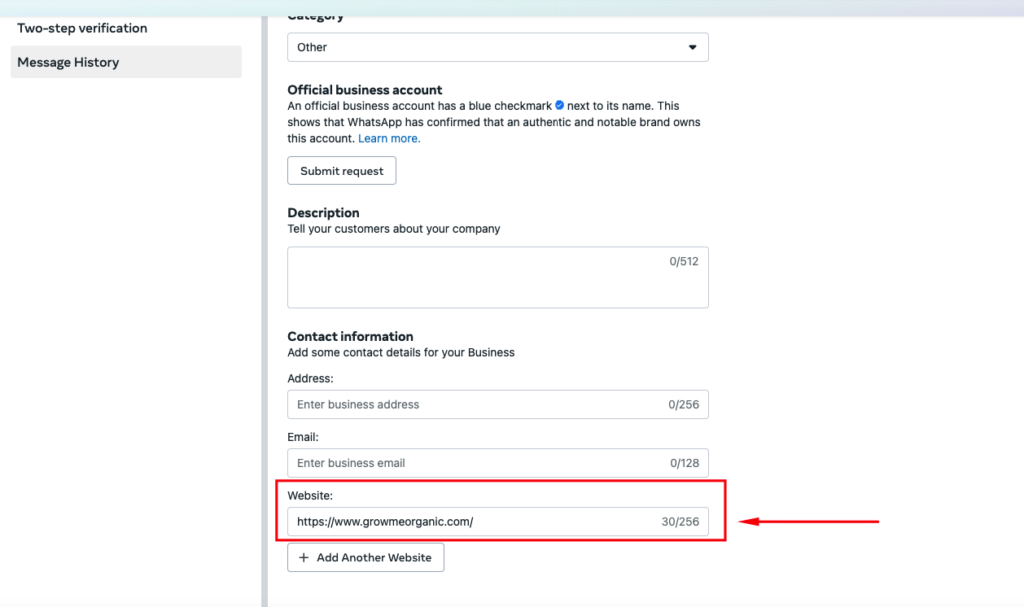Click the Official business account heading
1024x607 pixels.
click(364, 90)
